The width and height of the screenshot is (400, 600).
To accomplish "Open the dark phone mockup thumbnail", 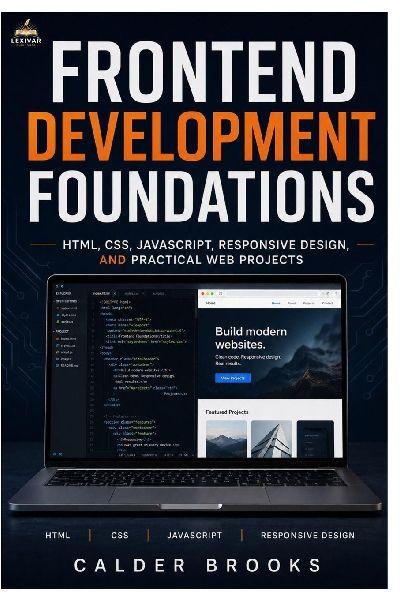I will [315, 439].
